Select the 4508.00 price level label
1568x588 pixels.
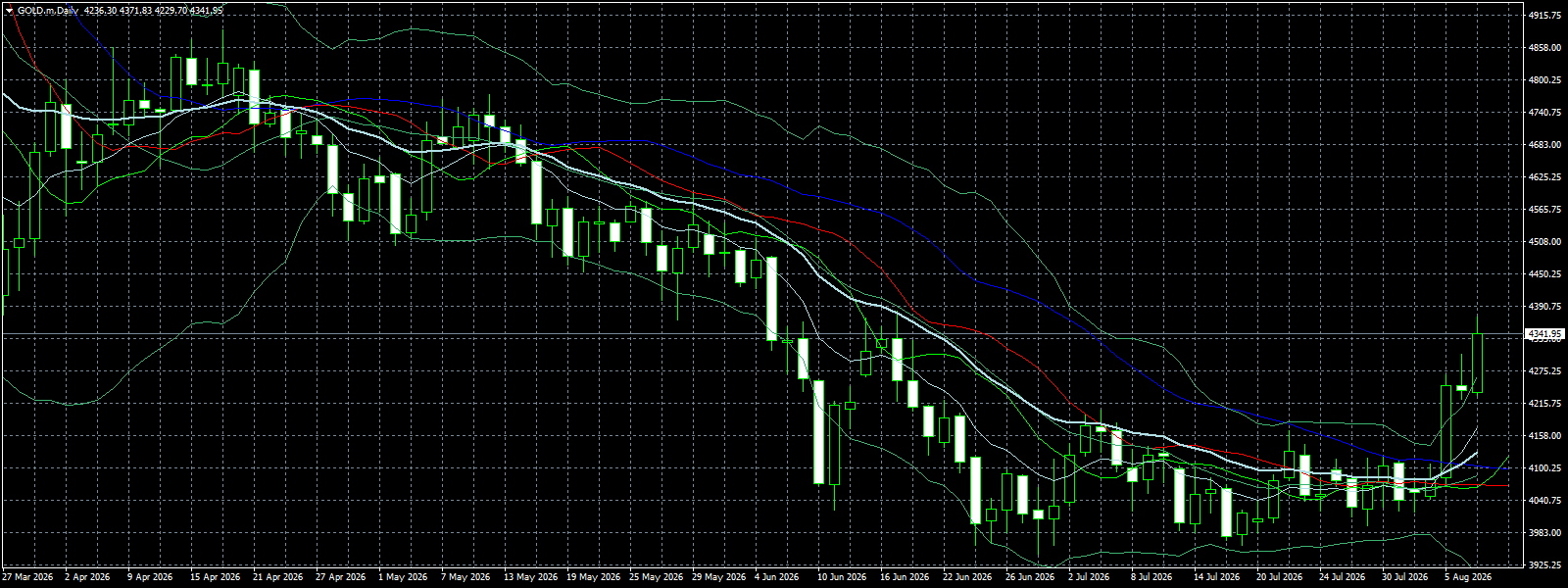pyautogui.click(x=1544, y=242)
